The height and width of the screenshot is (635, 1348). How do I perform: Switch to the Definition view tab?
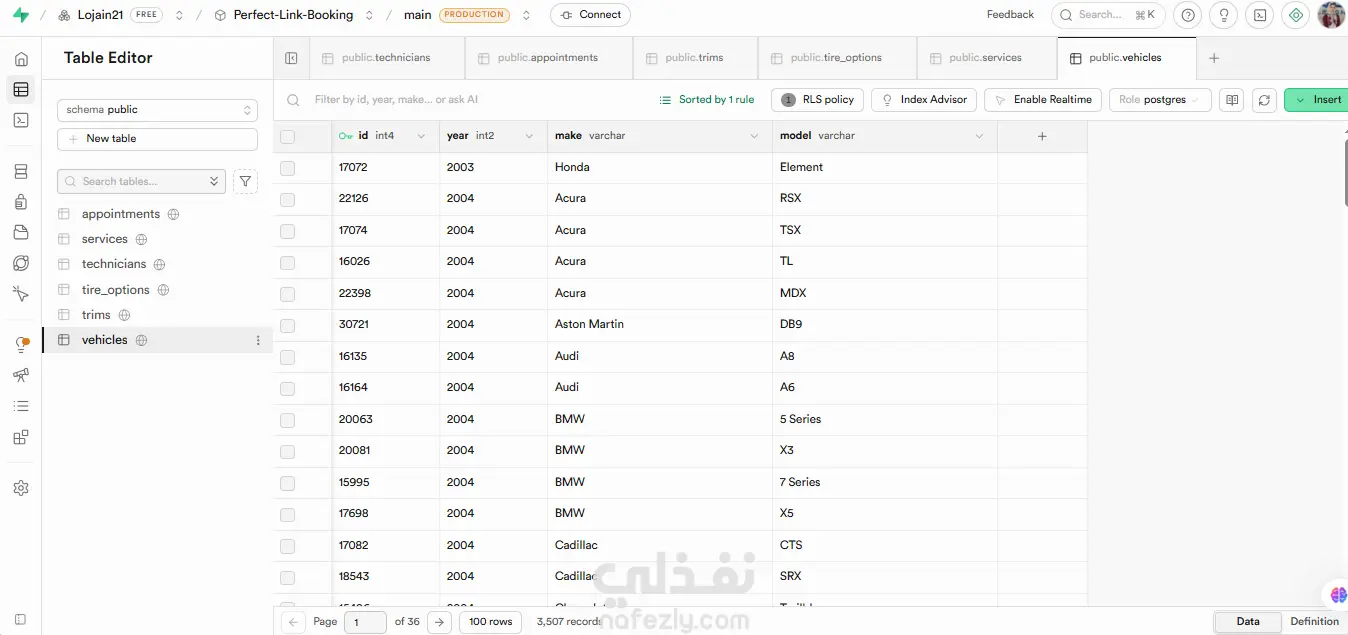click(1314, 621)
